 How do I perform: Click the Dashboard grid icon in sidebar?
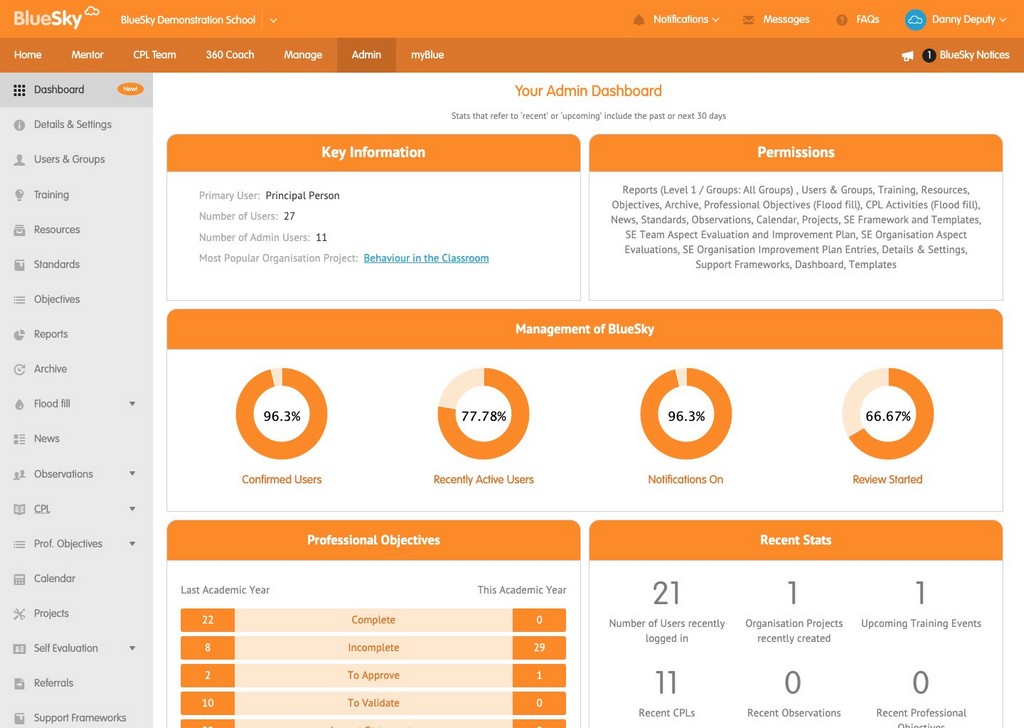[x=20, y=90]
